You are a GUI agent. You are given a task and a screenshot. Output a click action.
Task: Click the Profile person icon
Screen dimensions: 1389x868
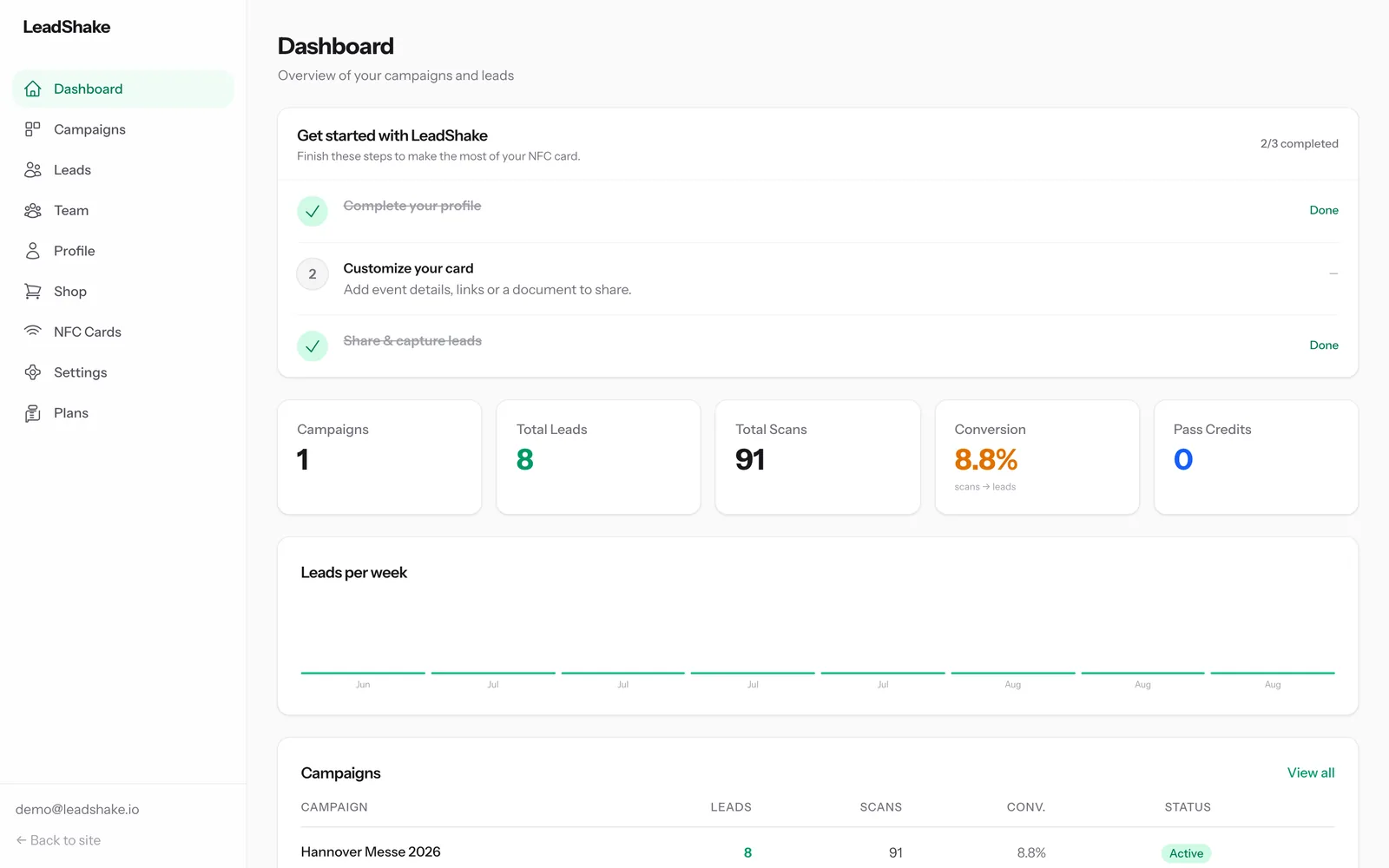point(33,251)
